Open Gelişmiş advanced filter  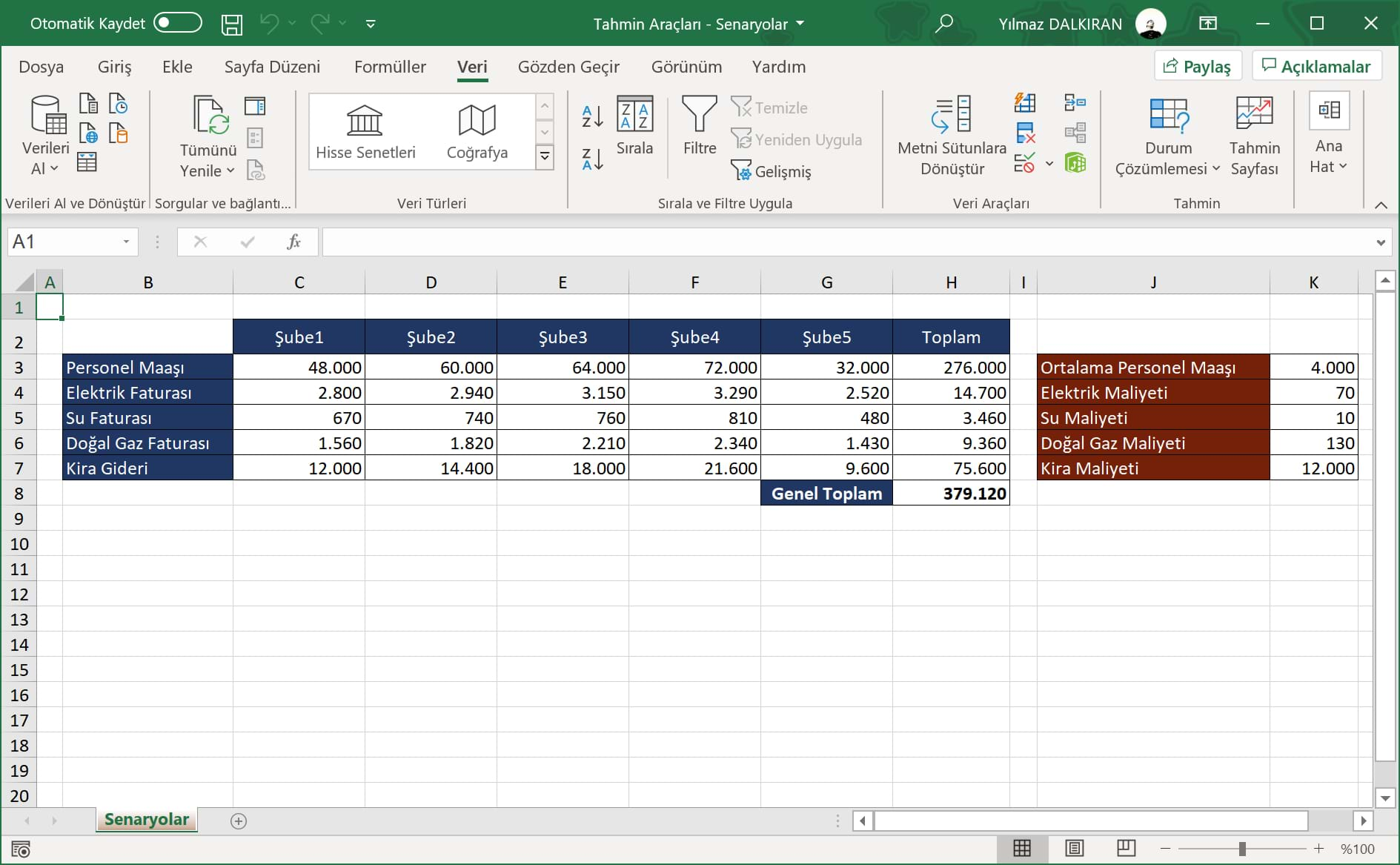(x=771, y=171)
